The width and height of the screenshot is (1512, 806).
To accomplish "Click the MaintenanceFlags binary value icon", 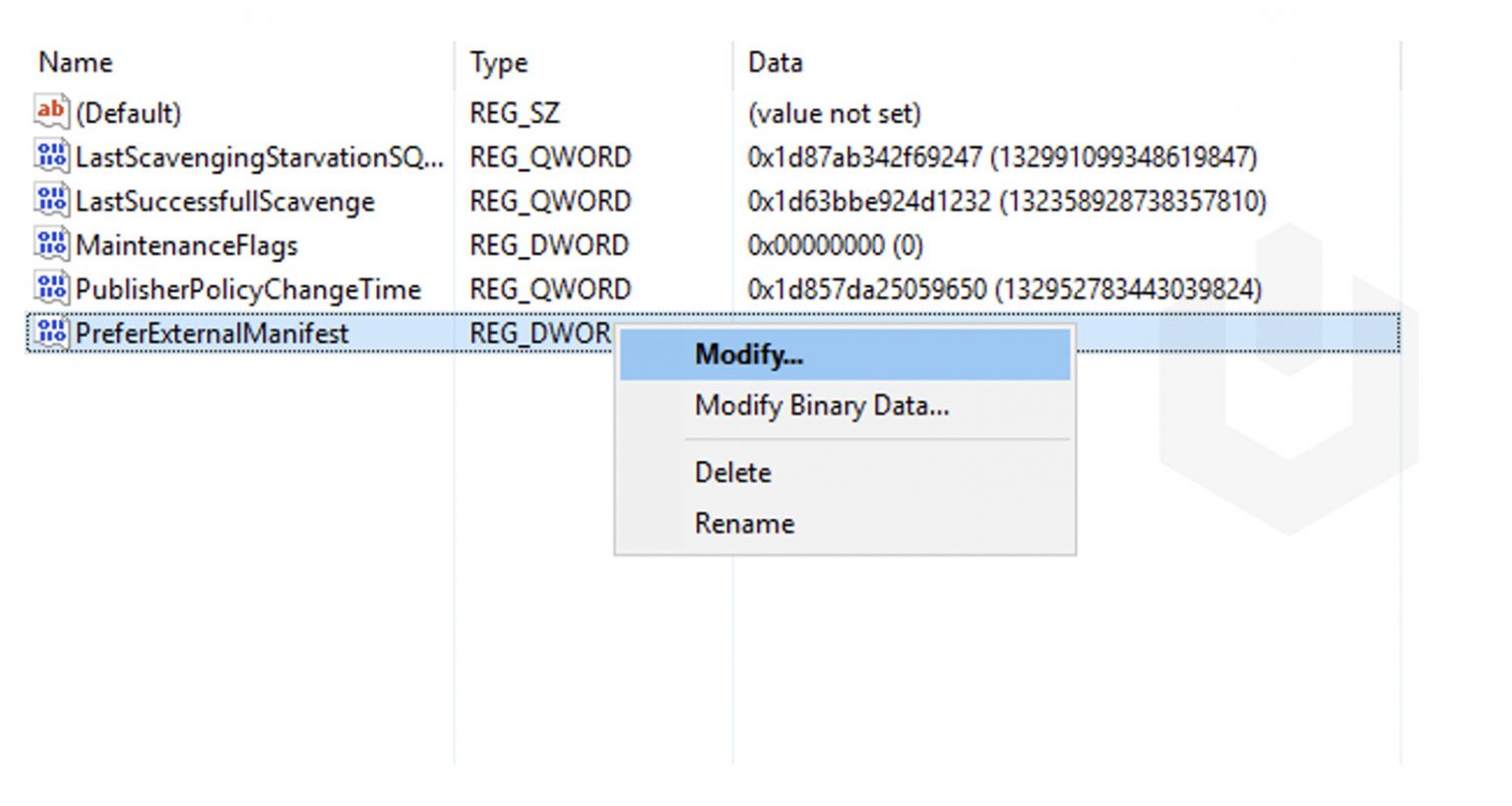I will tap(51, 245).
